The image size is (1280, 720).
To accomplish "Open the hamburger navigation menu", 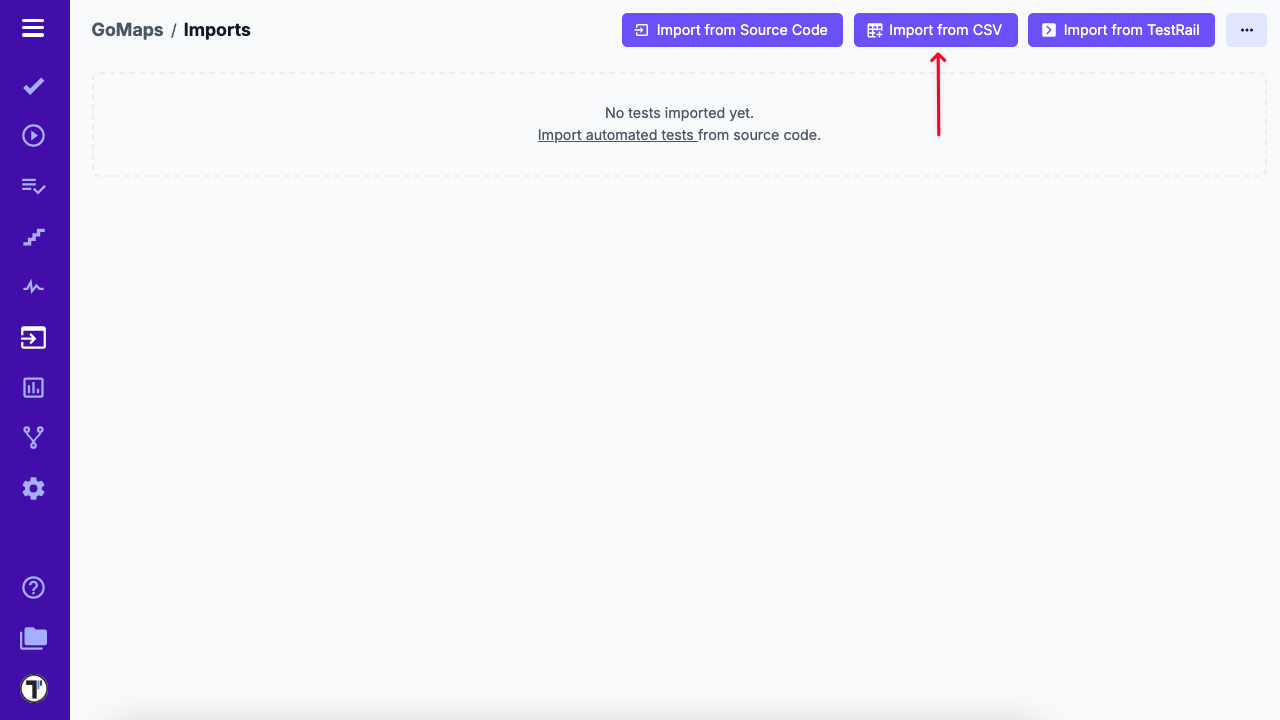I will coord(33,28).
